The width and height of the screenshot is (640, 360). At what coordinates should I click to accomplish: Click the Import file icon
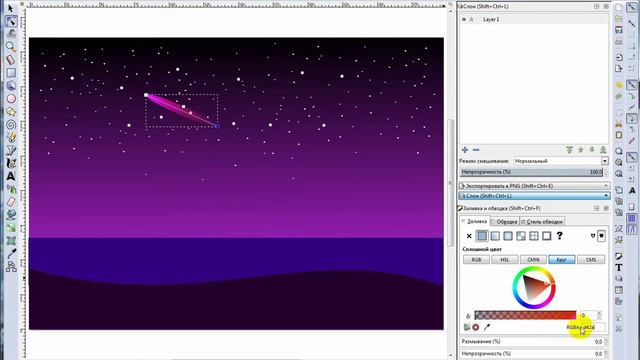tap(619, 57)
